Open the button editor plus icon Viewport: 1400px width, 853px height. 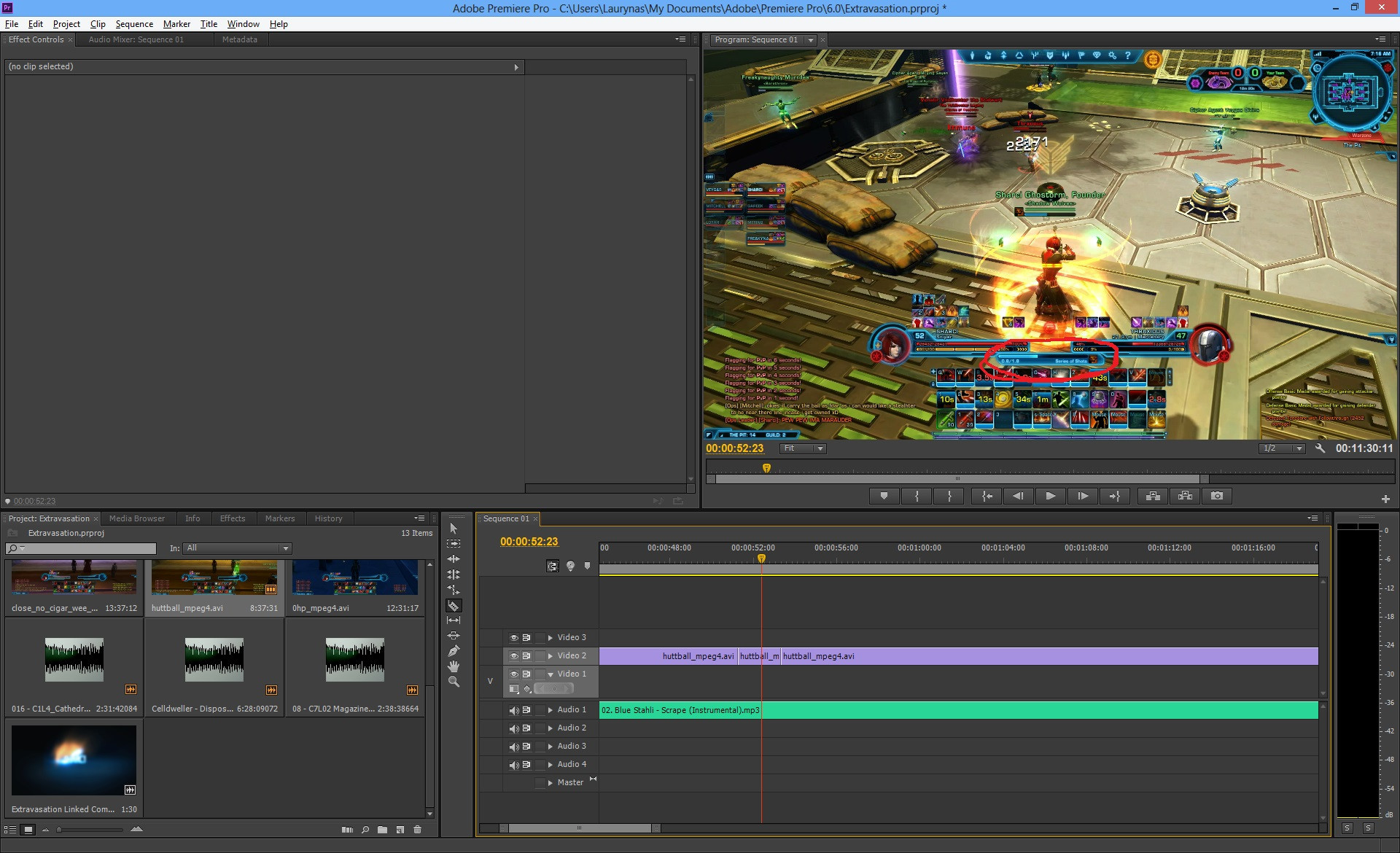(1385, 499)
